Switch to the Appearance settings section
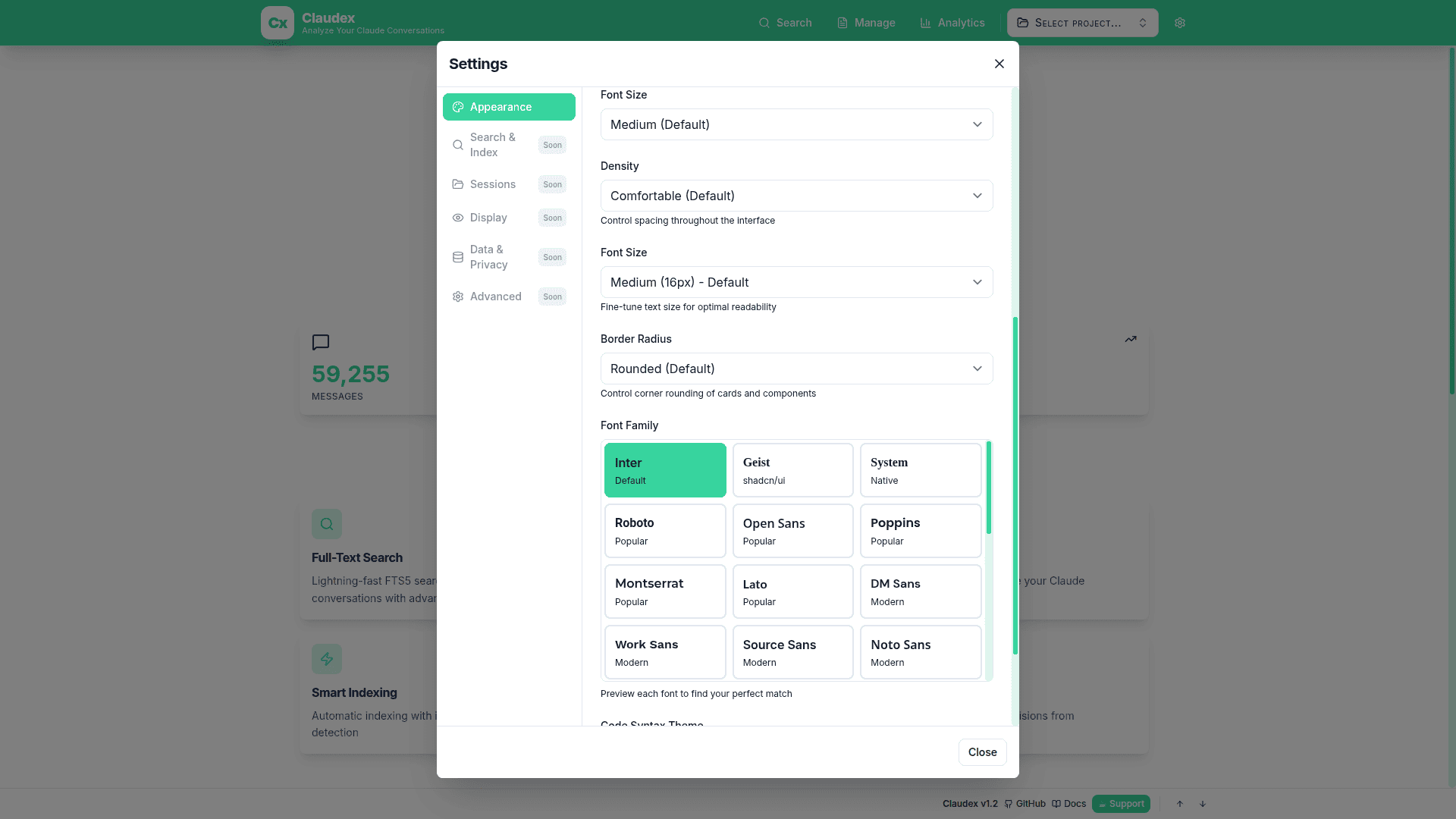Viewport: 1456px width, 819px height. point(509,107)
